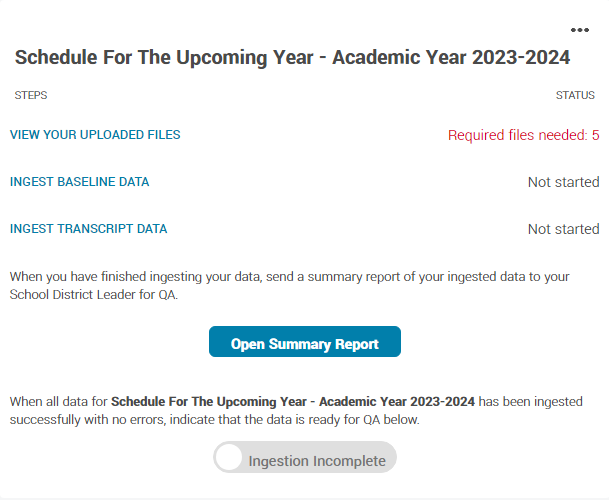Open the Ingest Baseline Data step

[x=79, y=182]
